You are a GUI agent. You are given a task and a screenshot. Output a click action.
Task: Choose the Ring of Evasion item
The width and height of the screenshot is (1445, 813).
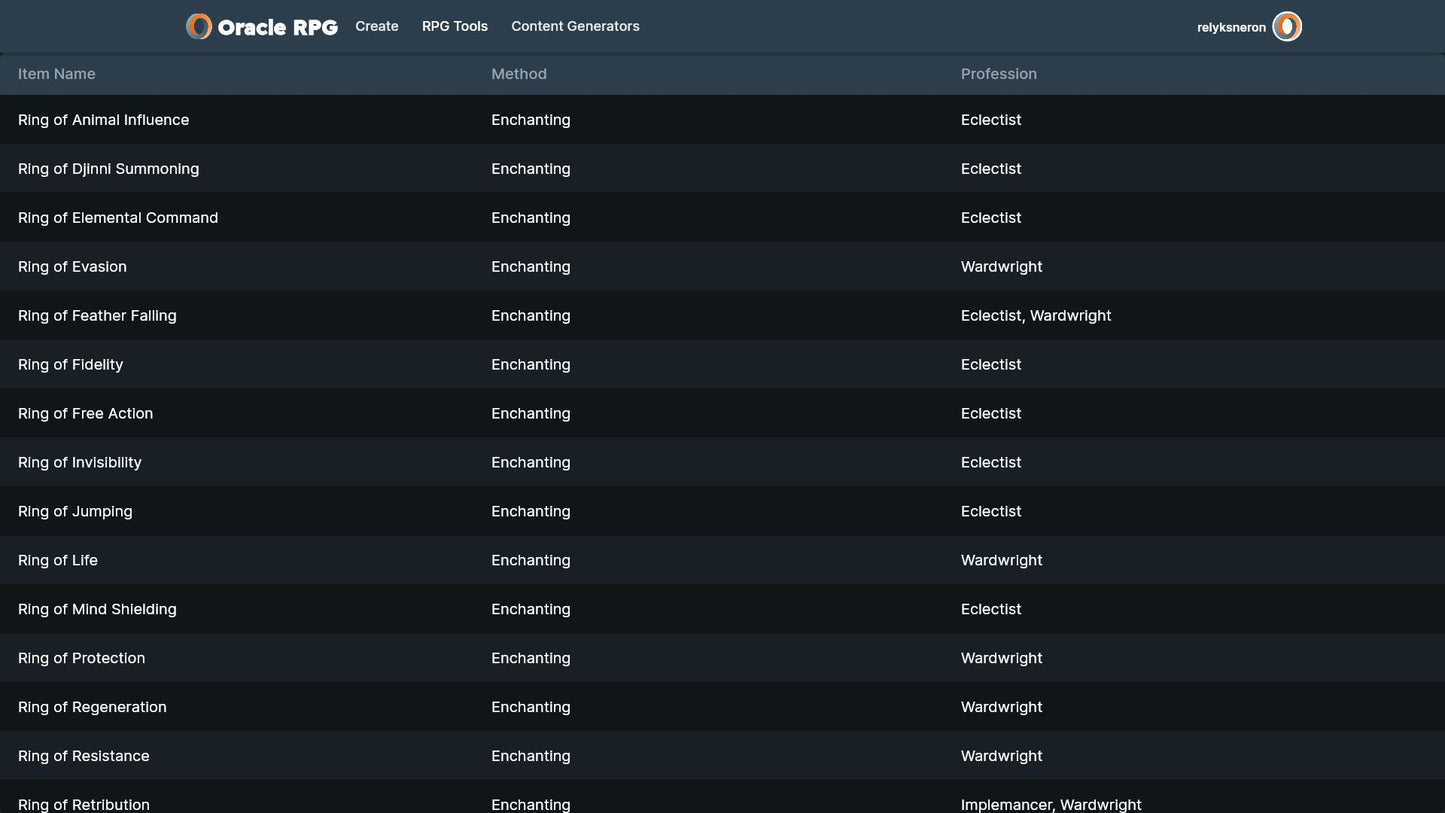point(72,267)
